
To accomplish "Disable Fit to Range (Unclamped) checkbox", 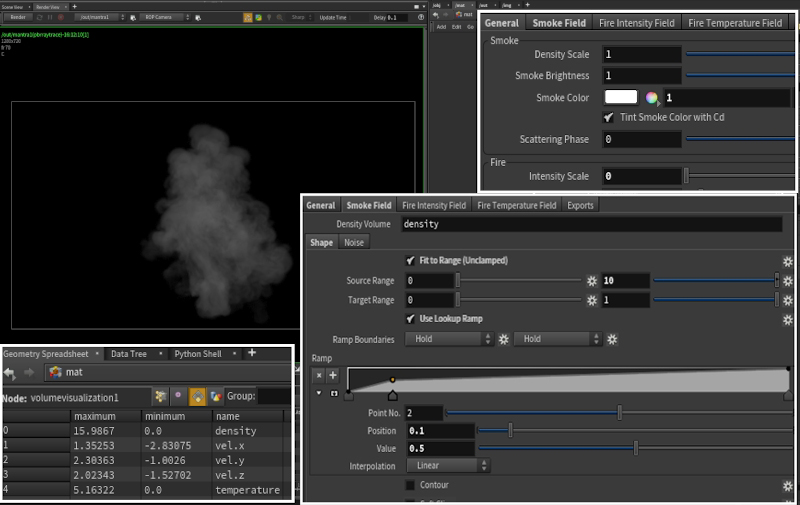I will [410, 260].
